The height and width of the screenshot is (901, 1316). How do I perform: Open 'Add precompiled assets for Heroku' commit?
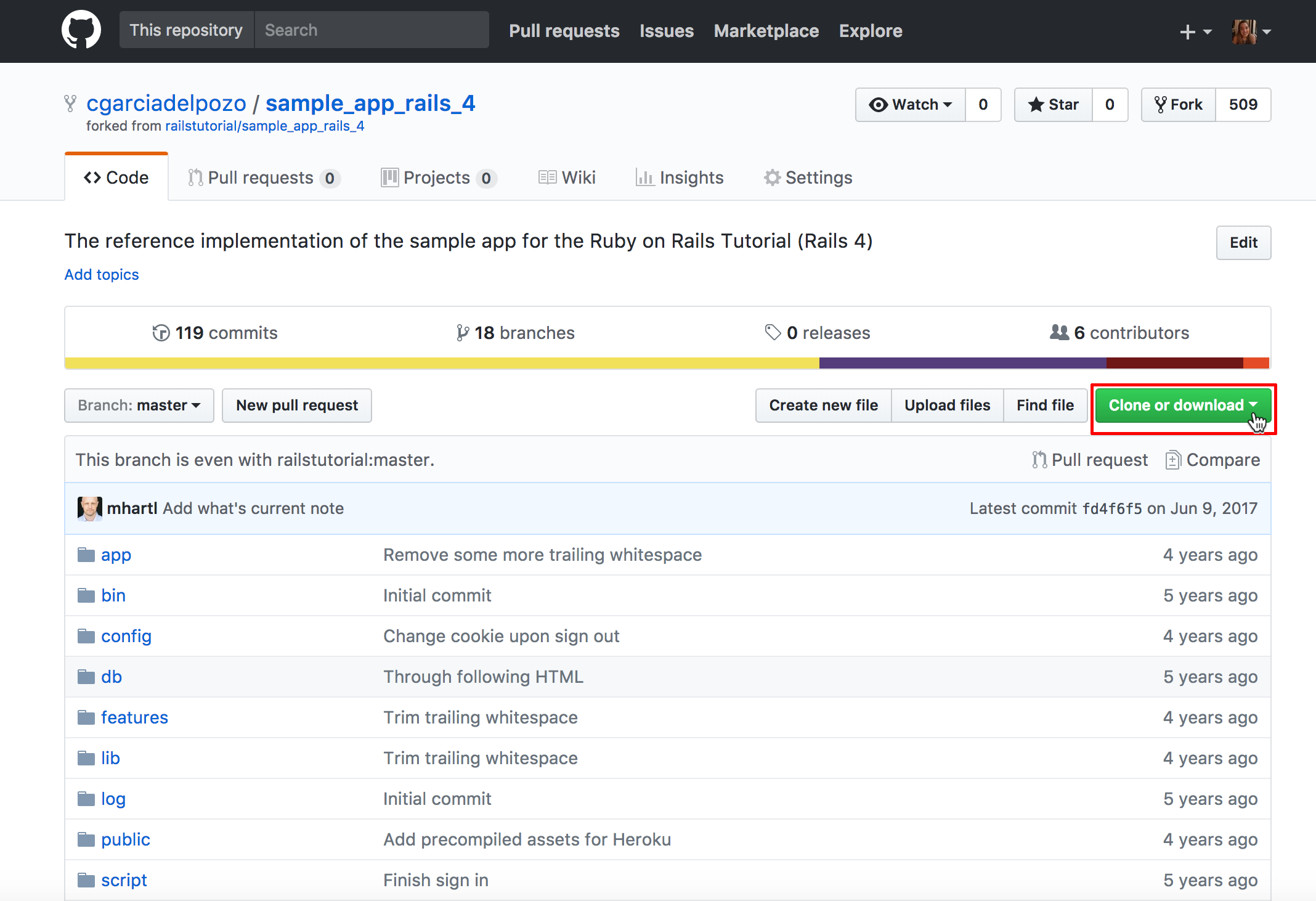tap(527, 839)
